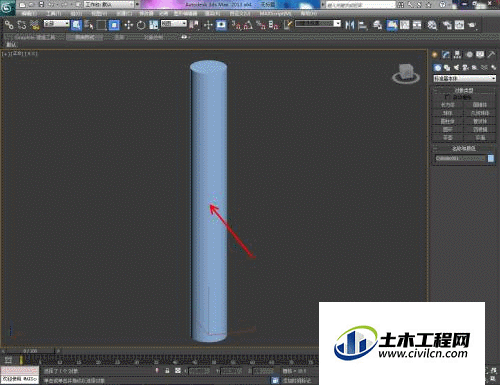Toggle Window/Crossing selection mode
The height and width of the screenshot is (385, 500).
[x=114, y=25]
